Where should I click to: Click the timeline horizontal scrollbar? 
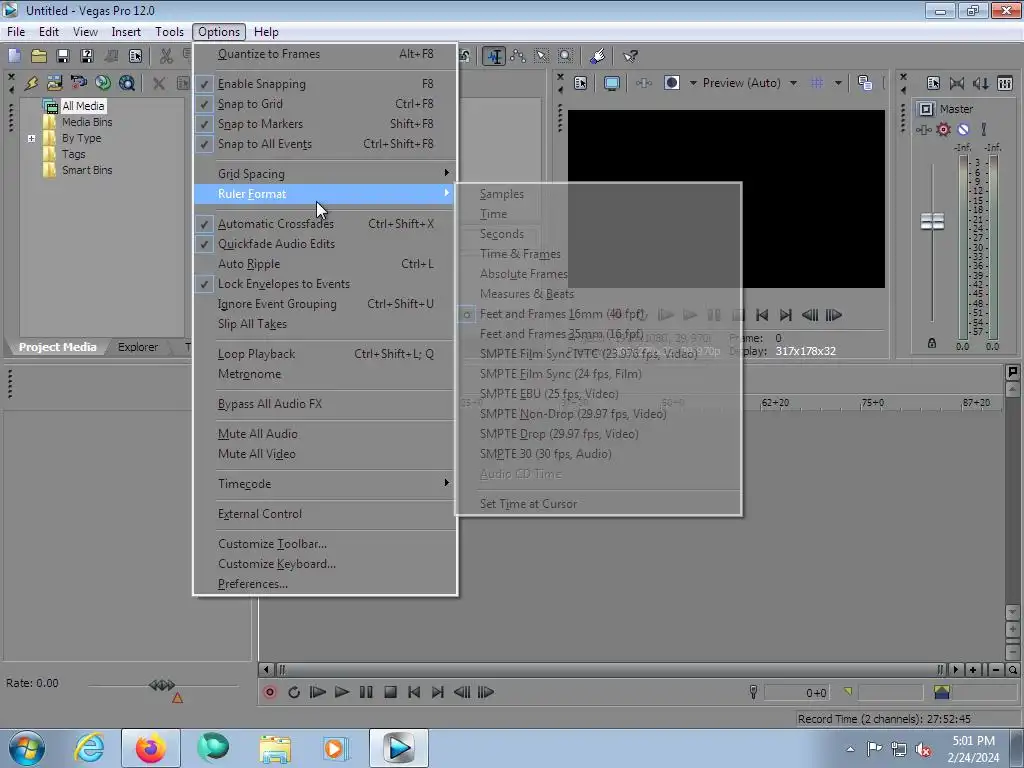610,669
